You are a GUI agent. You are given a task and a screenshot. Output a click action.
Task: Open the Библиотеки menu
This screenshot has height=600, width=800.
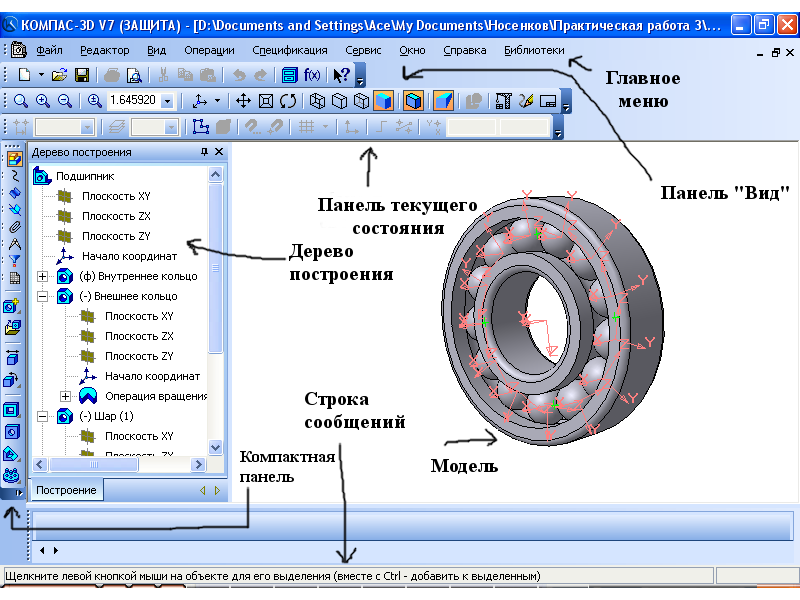click(534, 50)
